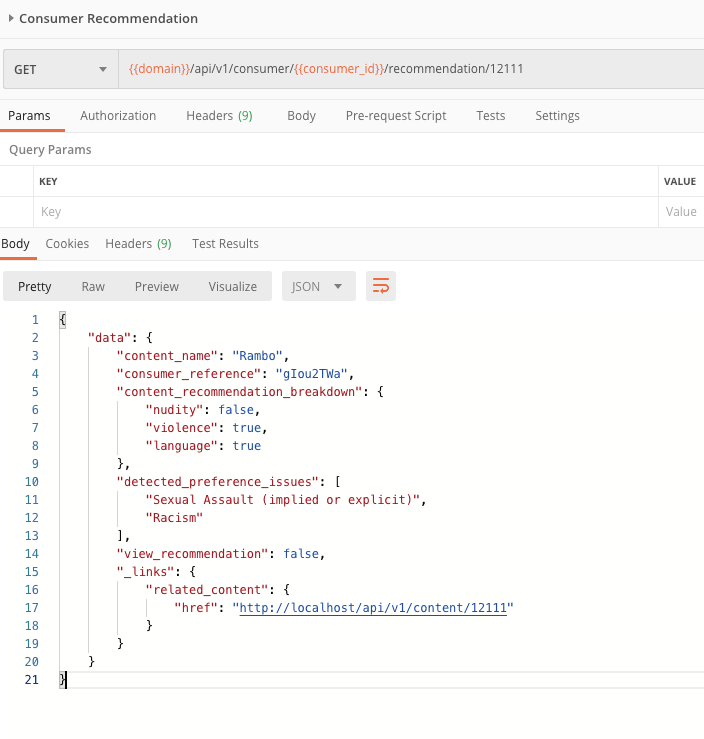Click the "_links" key
704x739 pixels.
click(x=146, y=572)
